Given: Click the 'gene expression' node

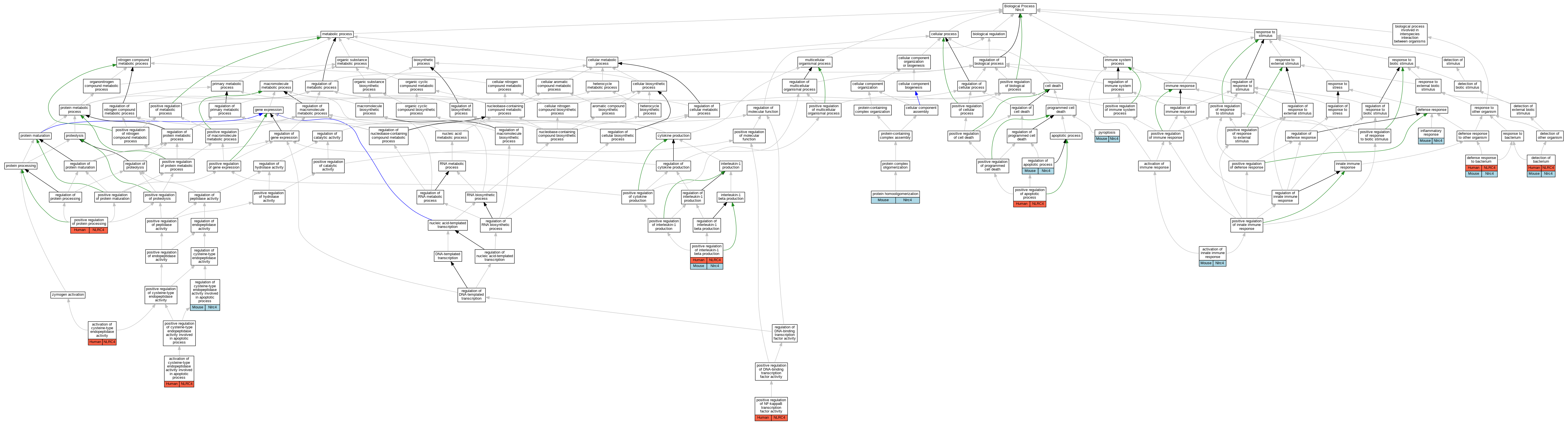Looking at the screenshot, I should (268, 109).
